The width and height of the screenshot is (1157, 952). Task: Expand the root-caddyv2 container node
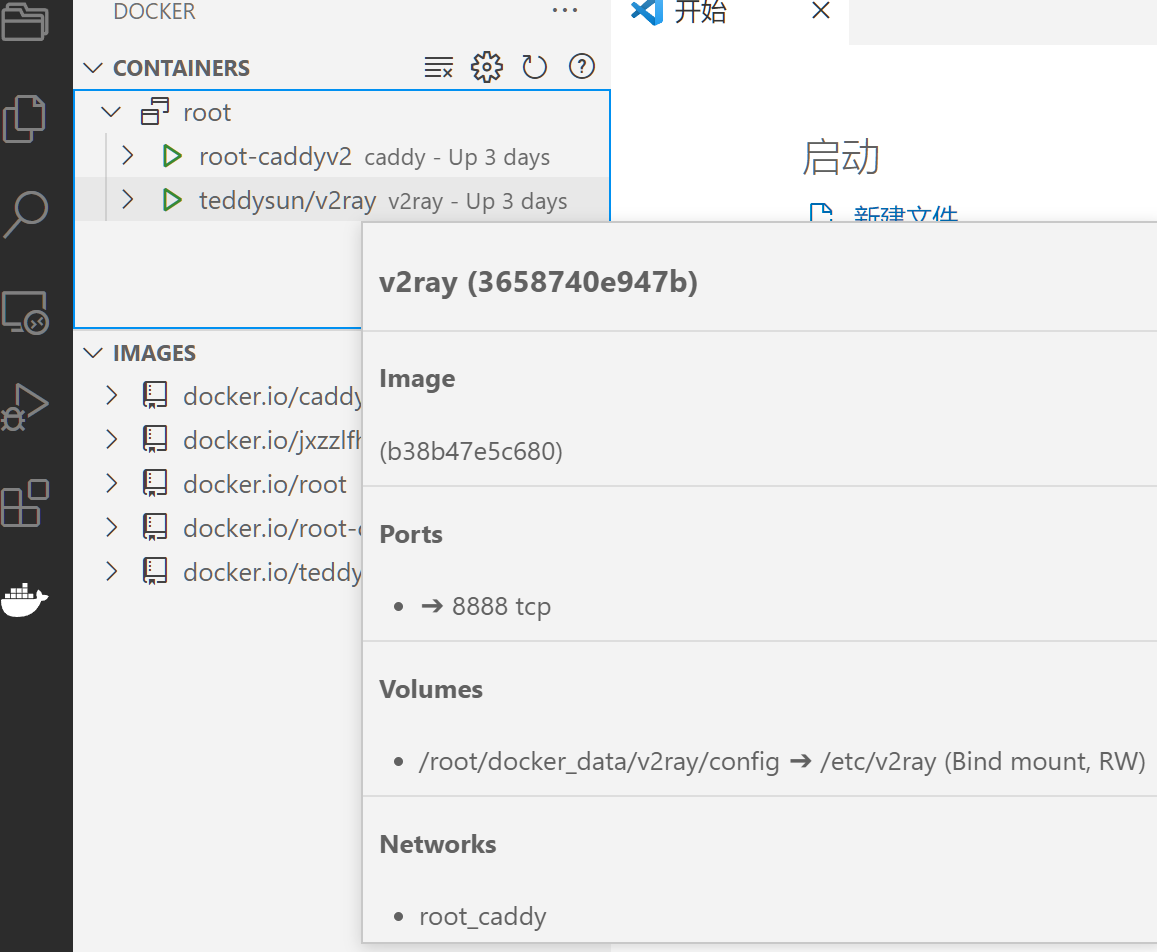click(x=127, y=156)
